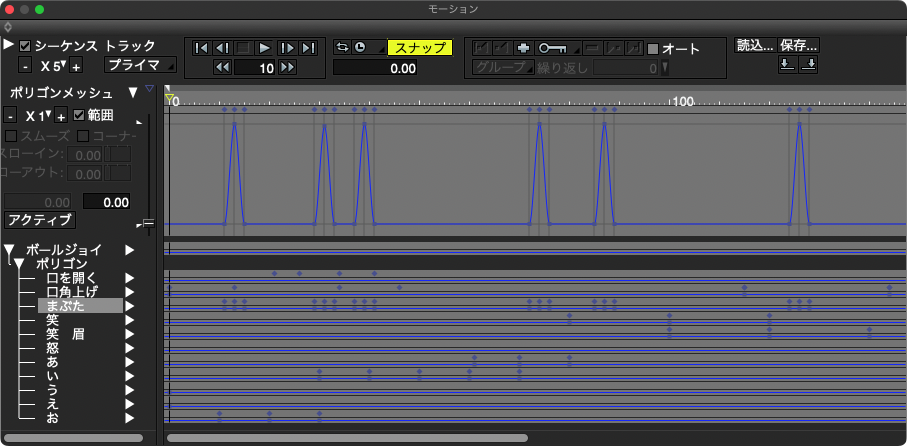Open the プライマ dropdown
The height and width of the screenshot is (446, 907).
[141, 65]
